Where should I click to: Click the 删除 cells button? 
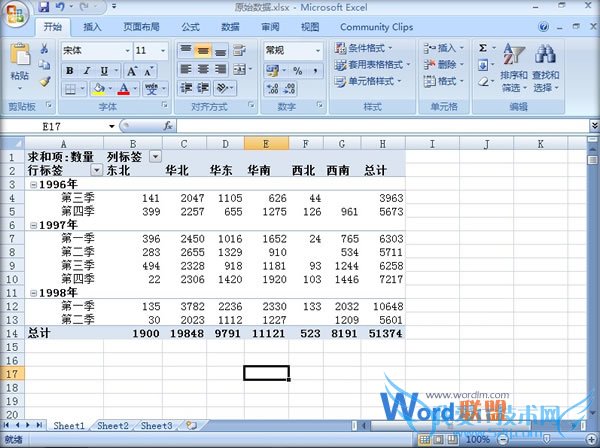click(x=444, y=65)
